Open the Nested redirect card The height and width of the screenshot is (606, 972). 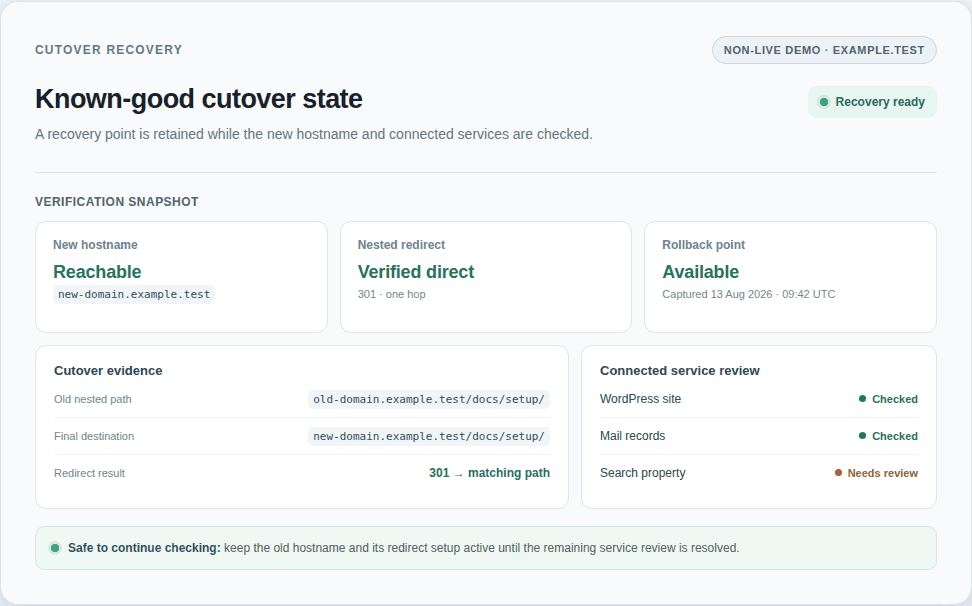(x=486, y=277)
